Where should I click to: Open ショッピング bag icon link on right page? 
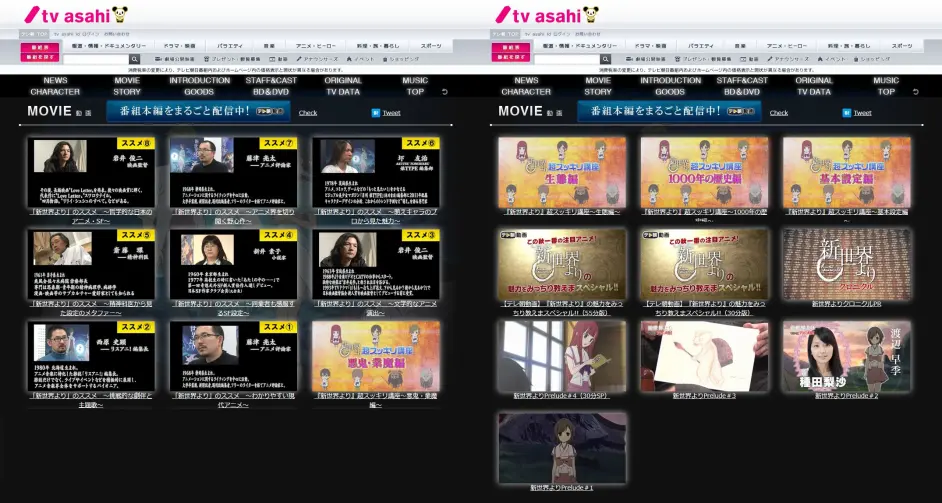point(872,59)
